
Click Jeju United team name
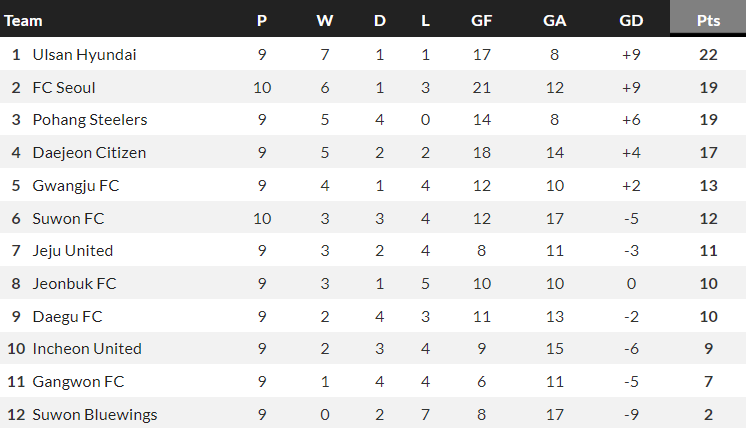coord(73,250)
